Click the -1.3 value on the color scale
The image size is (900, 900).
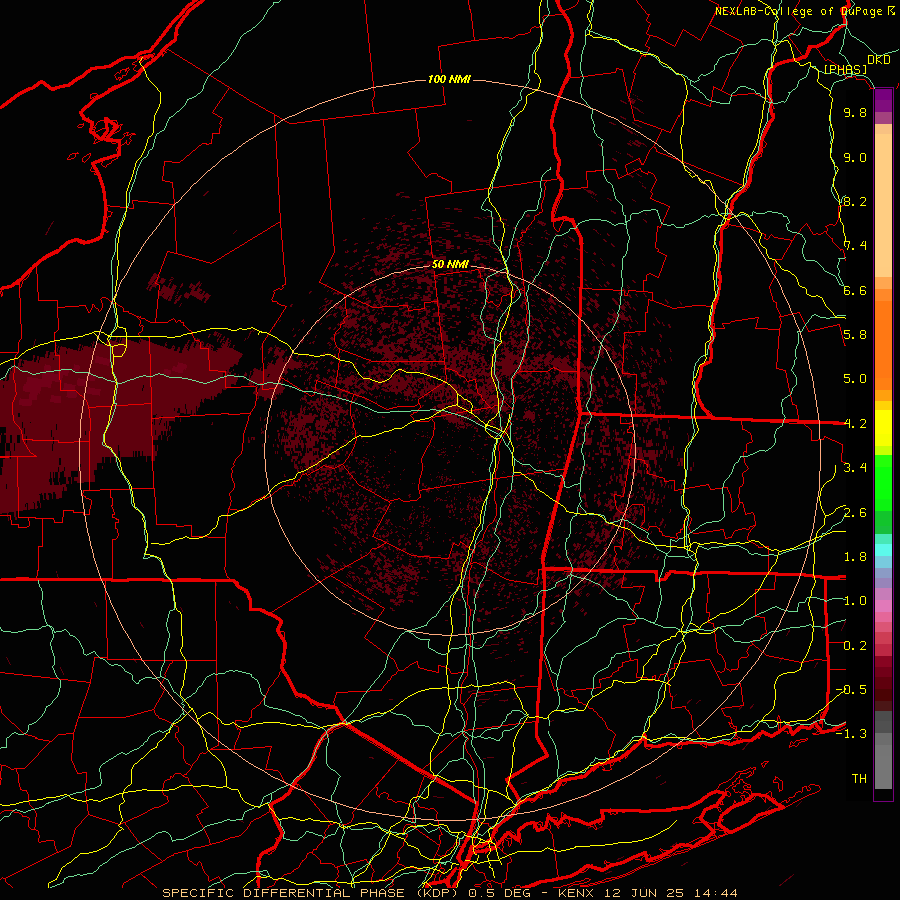coord(851,734)
